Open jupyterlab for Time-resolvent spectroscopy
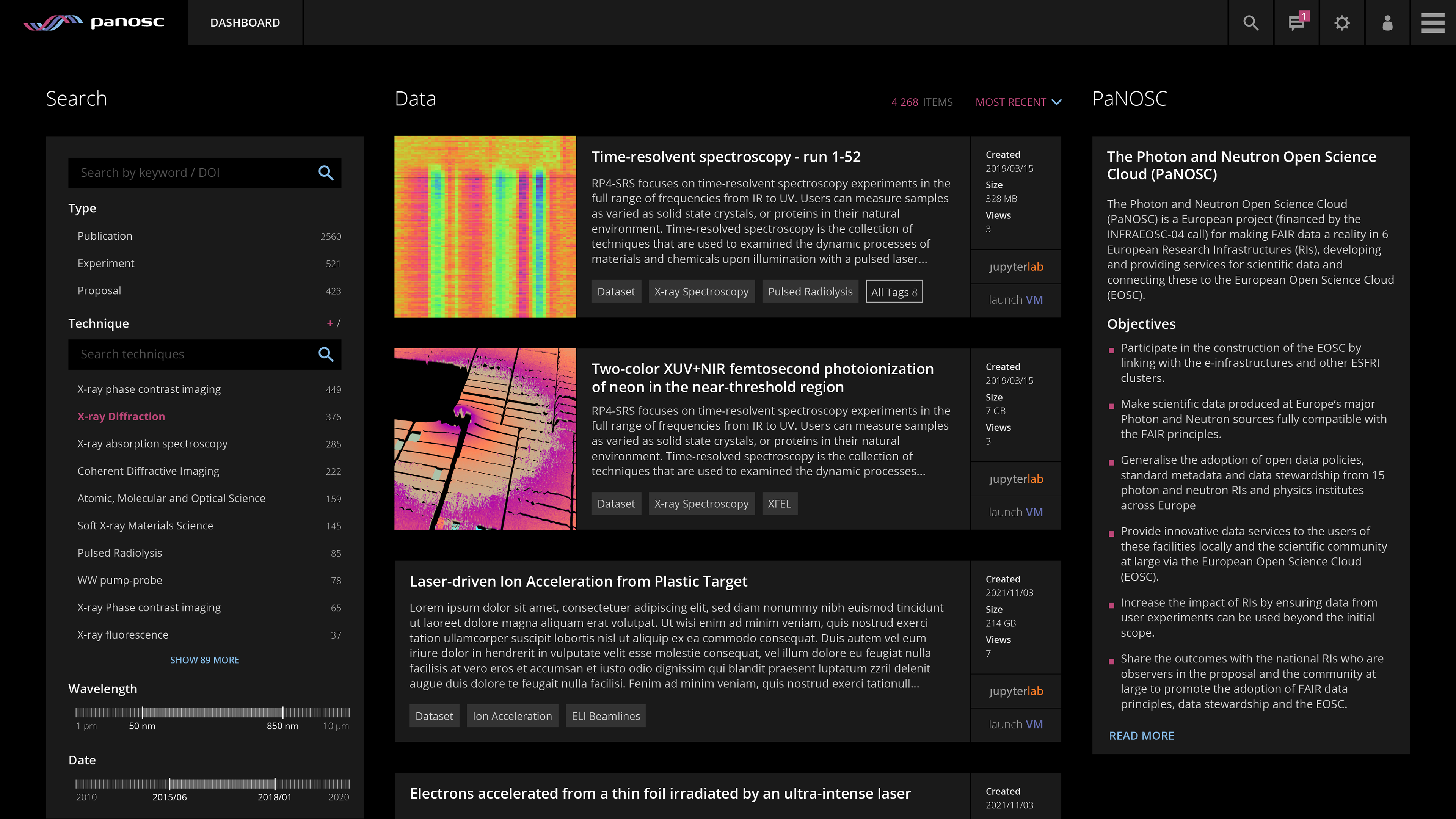1456x819 pixels. pyautogui.click(x=1016, y=267)
